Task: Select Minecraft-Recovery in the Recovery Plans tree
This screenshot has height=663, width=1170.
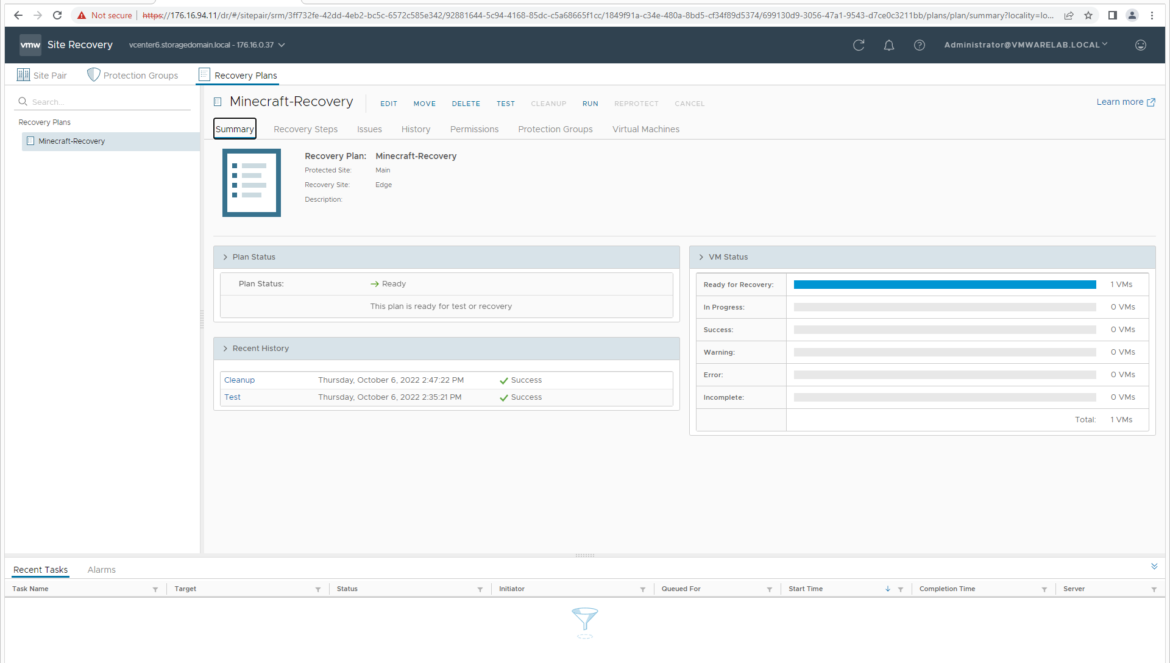Action: (110, 141)
